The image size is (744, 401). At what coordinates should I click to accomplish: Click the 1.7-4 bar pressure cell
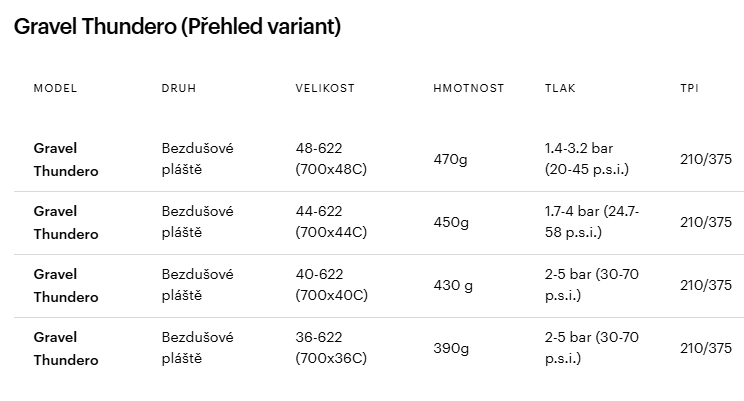click(592, 222)
